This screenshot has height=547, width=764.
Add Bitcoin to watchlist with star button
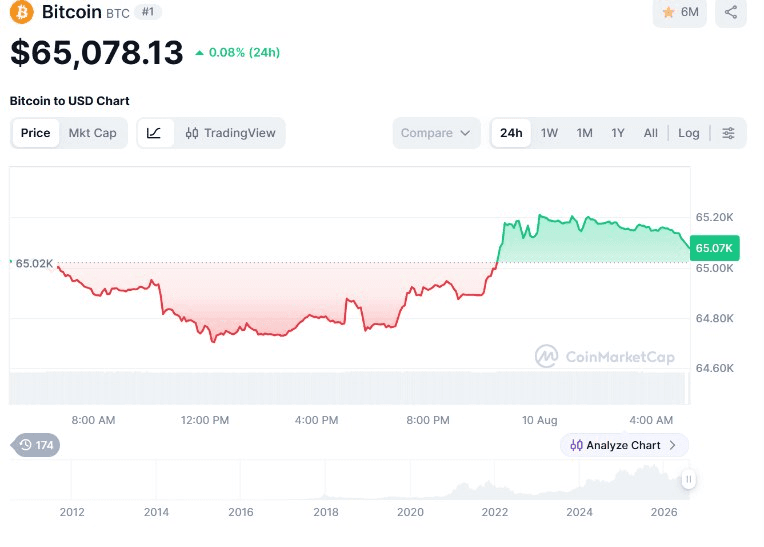click(680, 12)
